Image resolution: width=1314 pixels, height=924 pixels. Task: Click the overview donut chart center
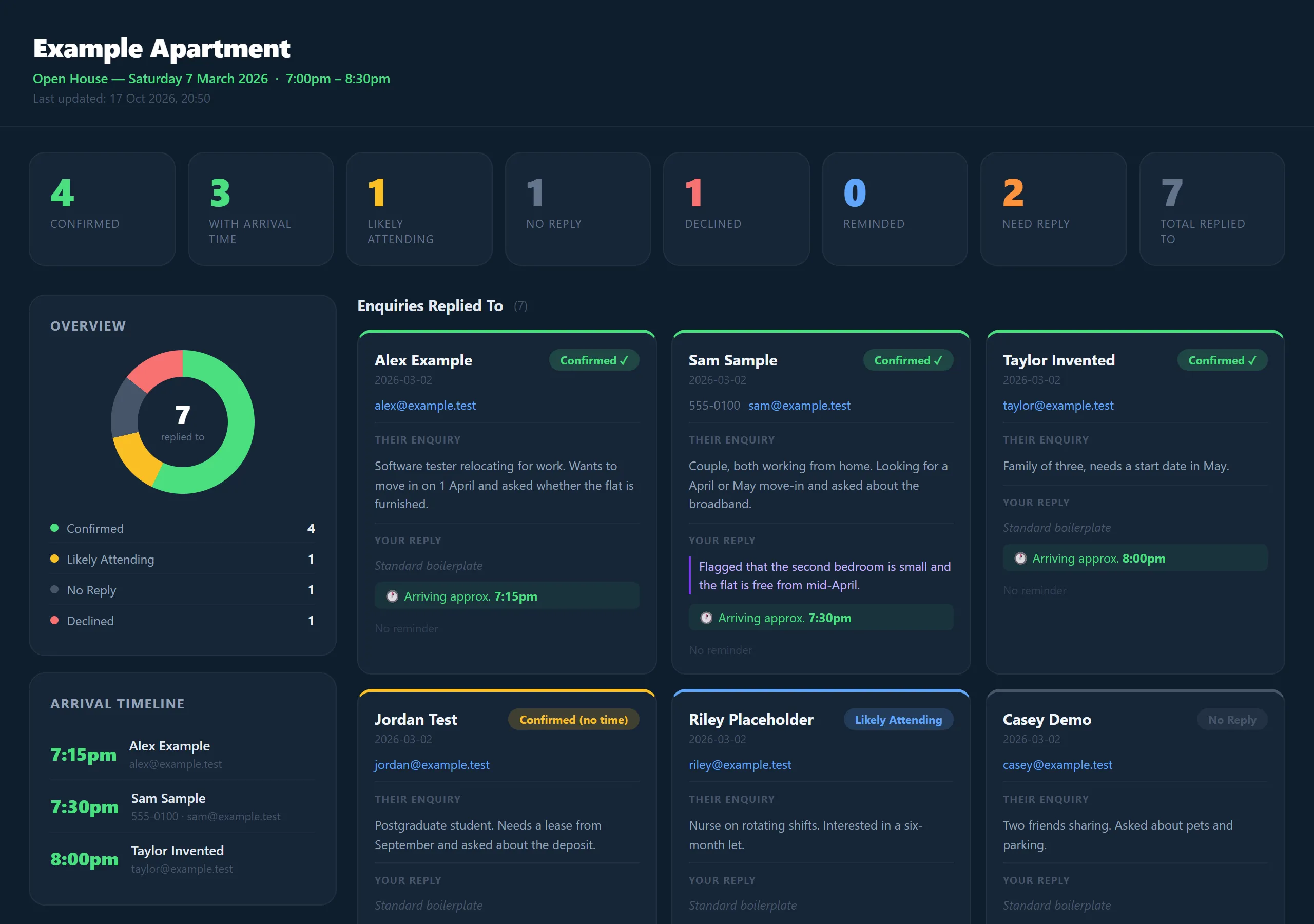pyautogui.click(x=183, y=422)
